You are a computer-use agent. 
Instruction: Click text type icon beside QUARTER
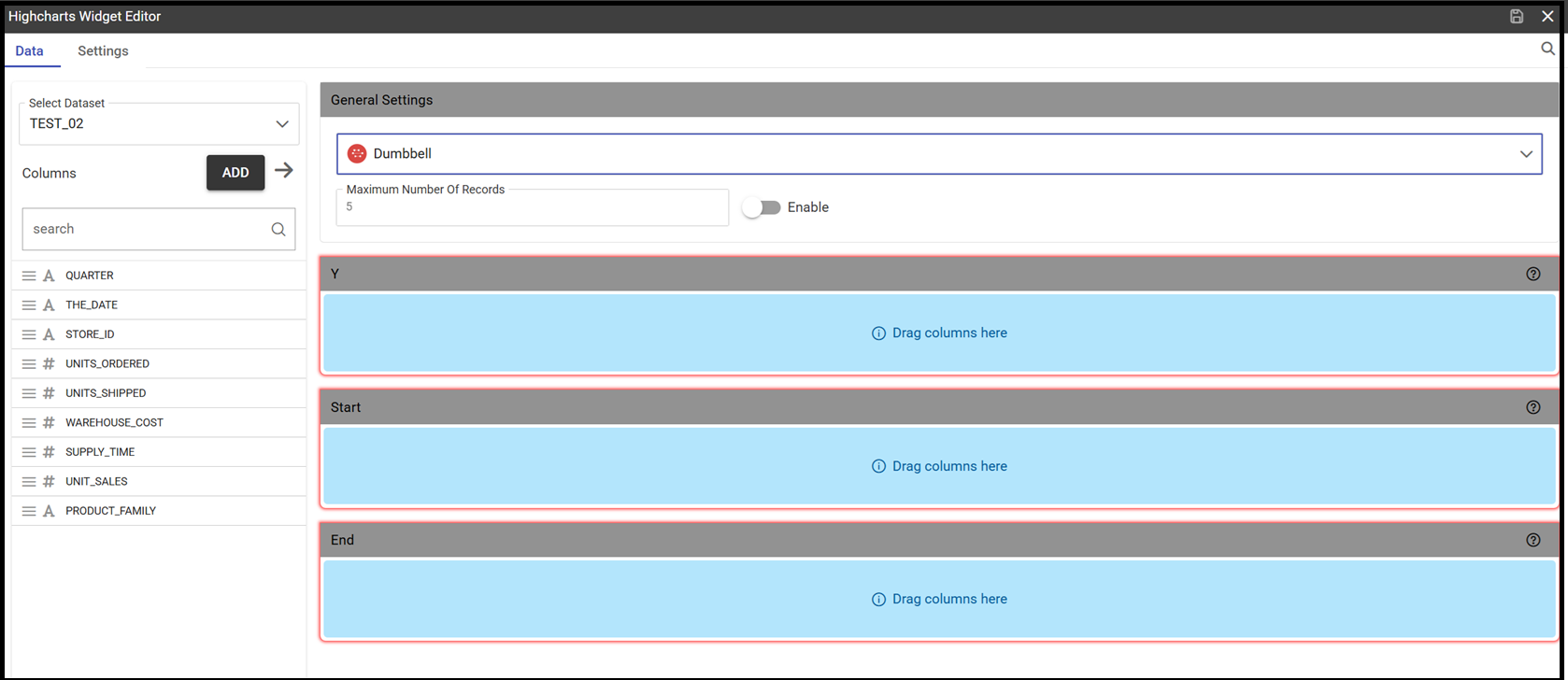coord(50,276)
